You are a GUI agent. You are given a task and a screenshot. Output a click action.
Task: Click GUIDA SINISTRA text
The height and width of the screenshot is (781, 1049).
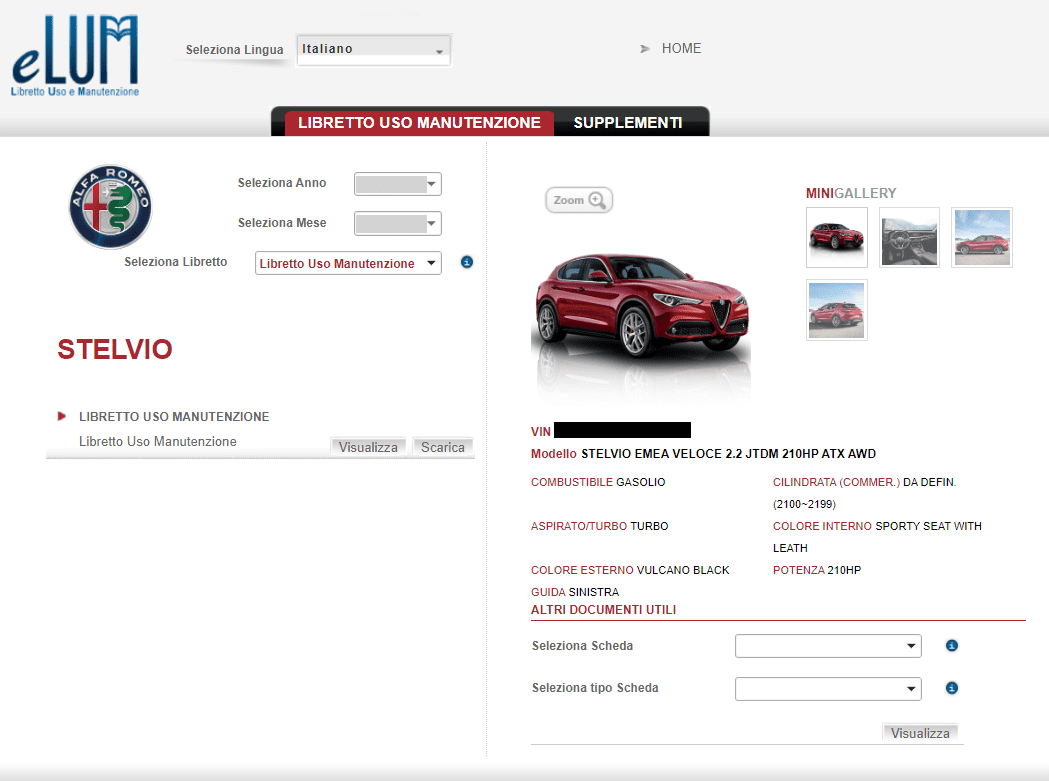point(575,592)
